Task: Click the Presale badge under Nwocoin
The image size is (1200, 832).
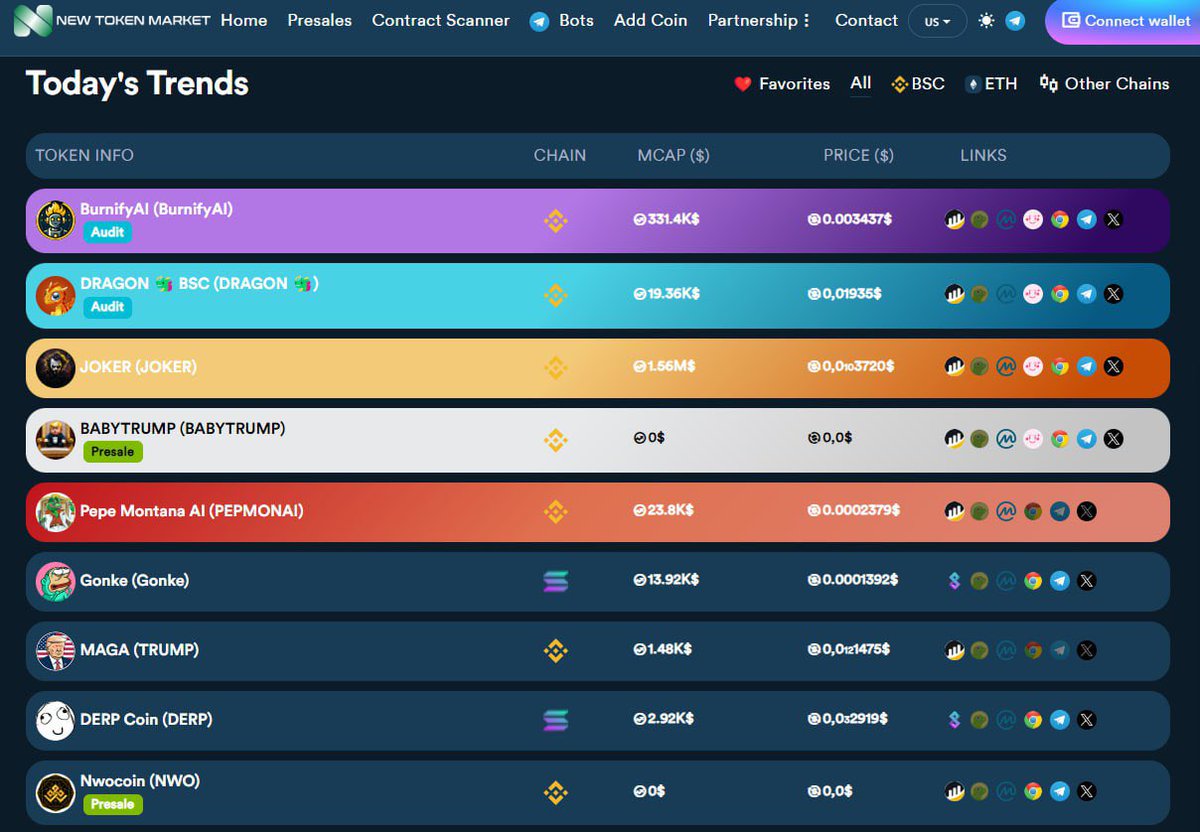Action: [113, 804]
